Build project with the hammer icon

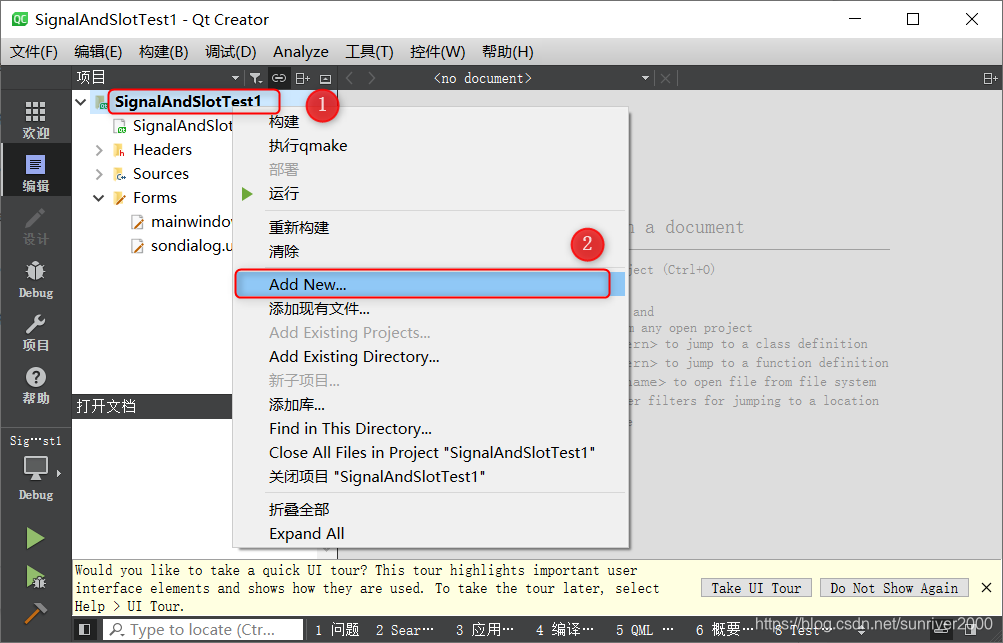click(x=35, y=614)
